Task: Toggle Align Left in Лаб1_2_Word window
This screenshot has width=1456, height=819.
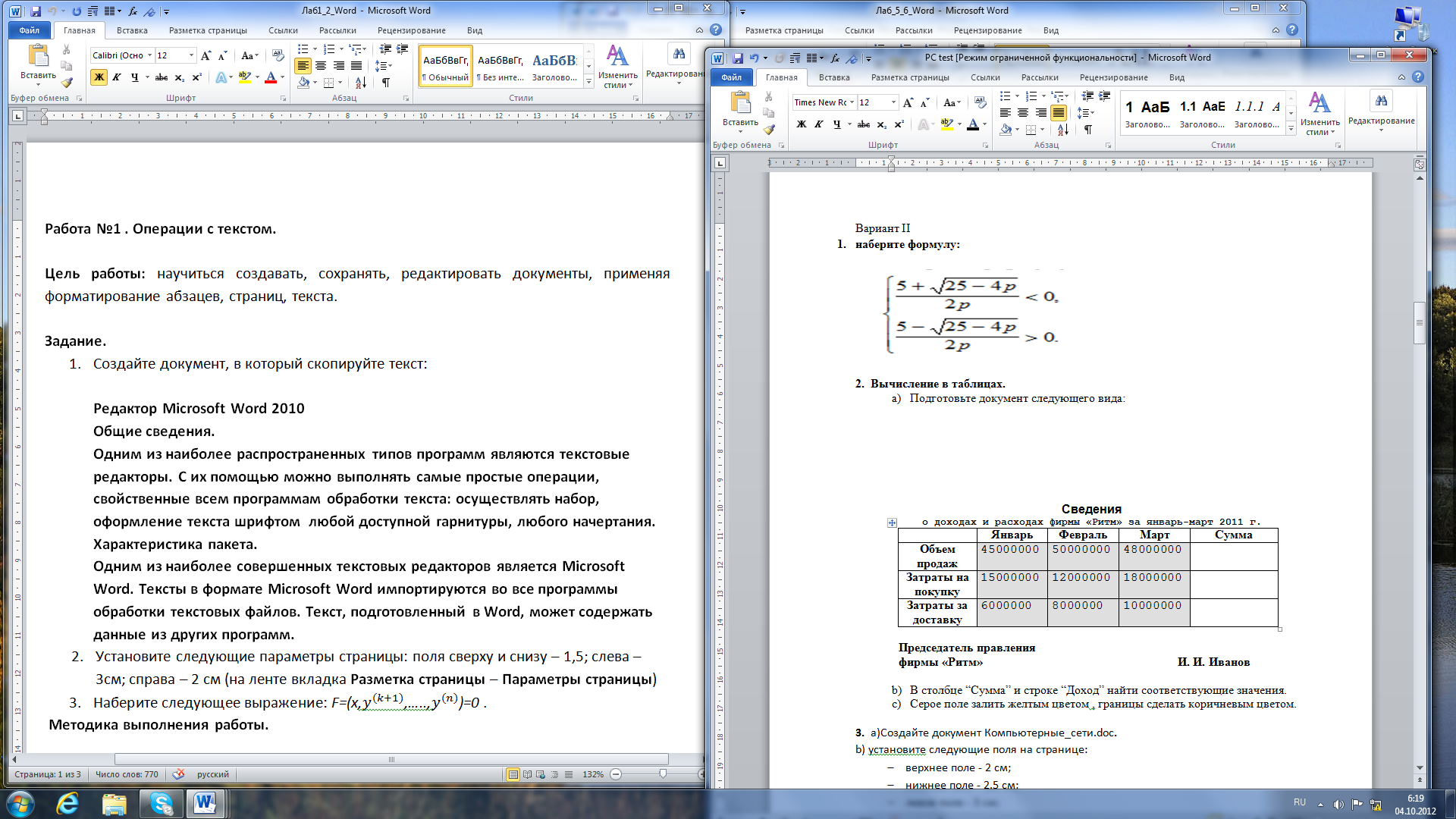Action: [x=303, y=66]
